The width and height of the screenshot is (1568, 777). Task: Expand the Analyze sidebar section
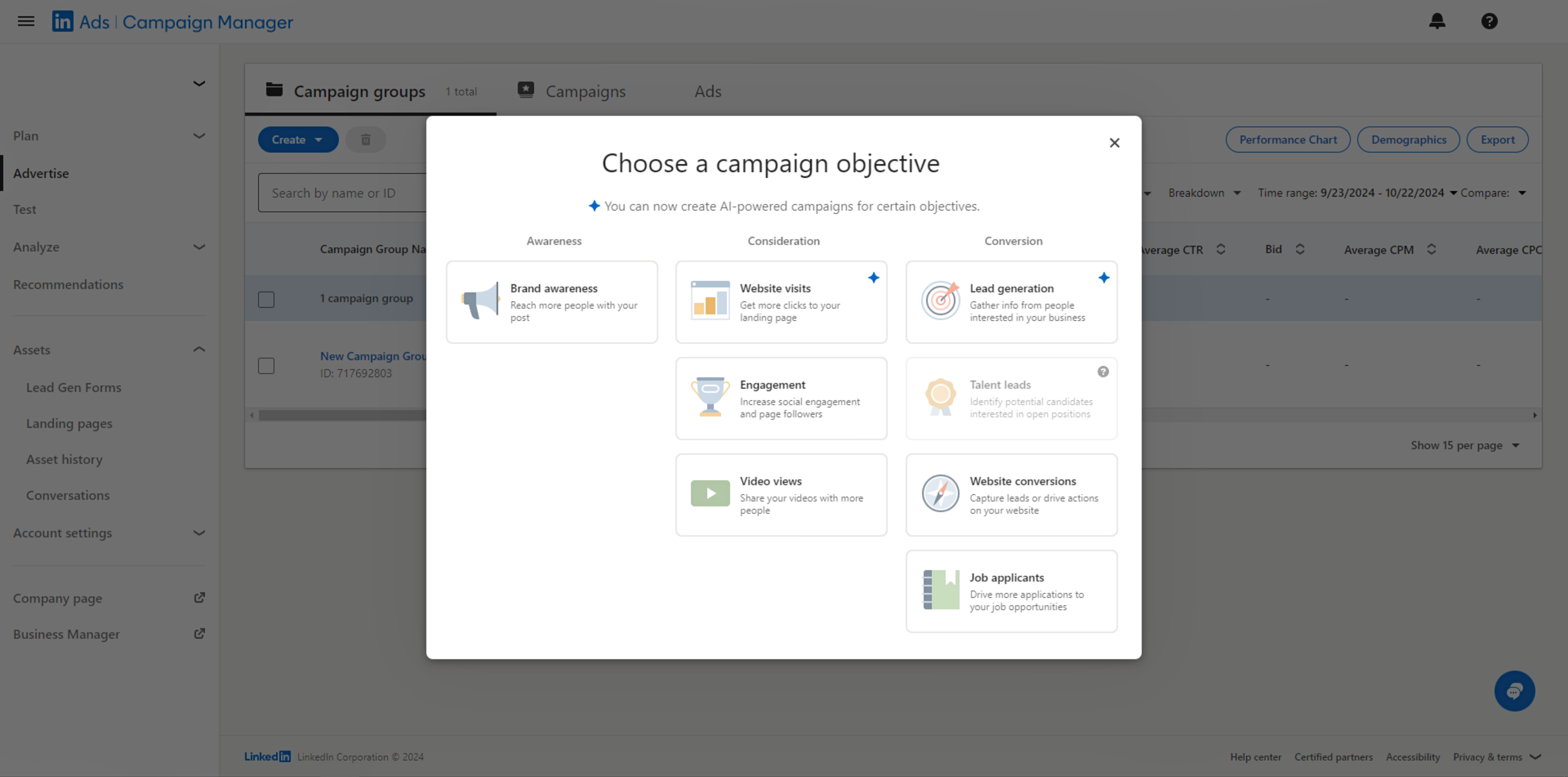pyautogui.click(x=109, y=247)
